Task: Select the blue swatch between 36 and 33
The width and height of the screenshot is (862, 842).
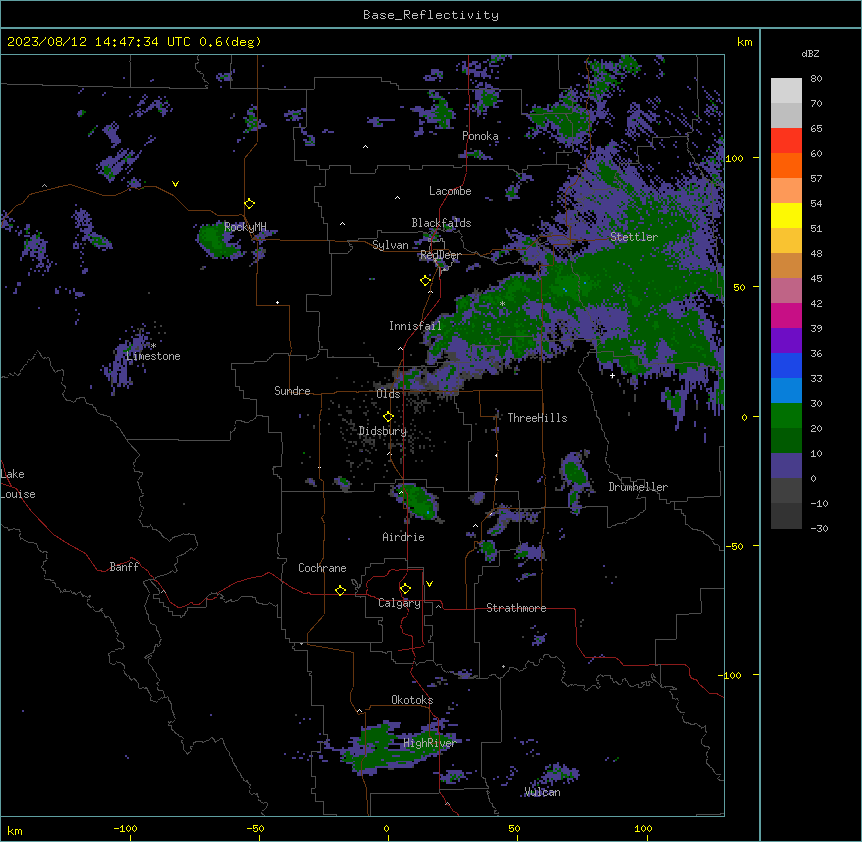Action: tap(786, 365)
